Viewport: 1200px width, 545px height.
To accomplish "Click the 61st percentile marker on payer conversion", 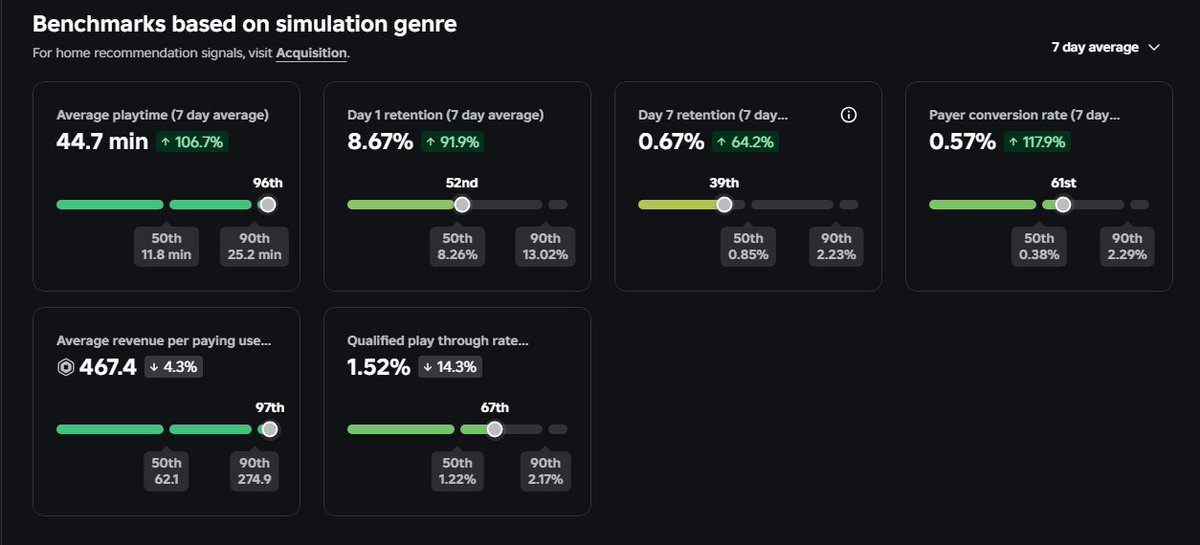I will [x=1062, y=204].
